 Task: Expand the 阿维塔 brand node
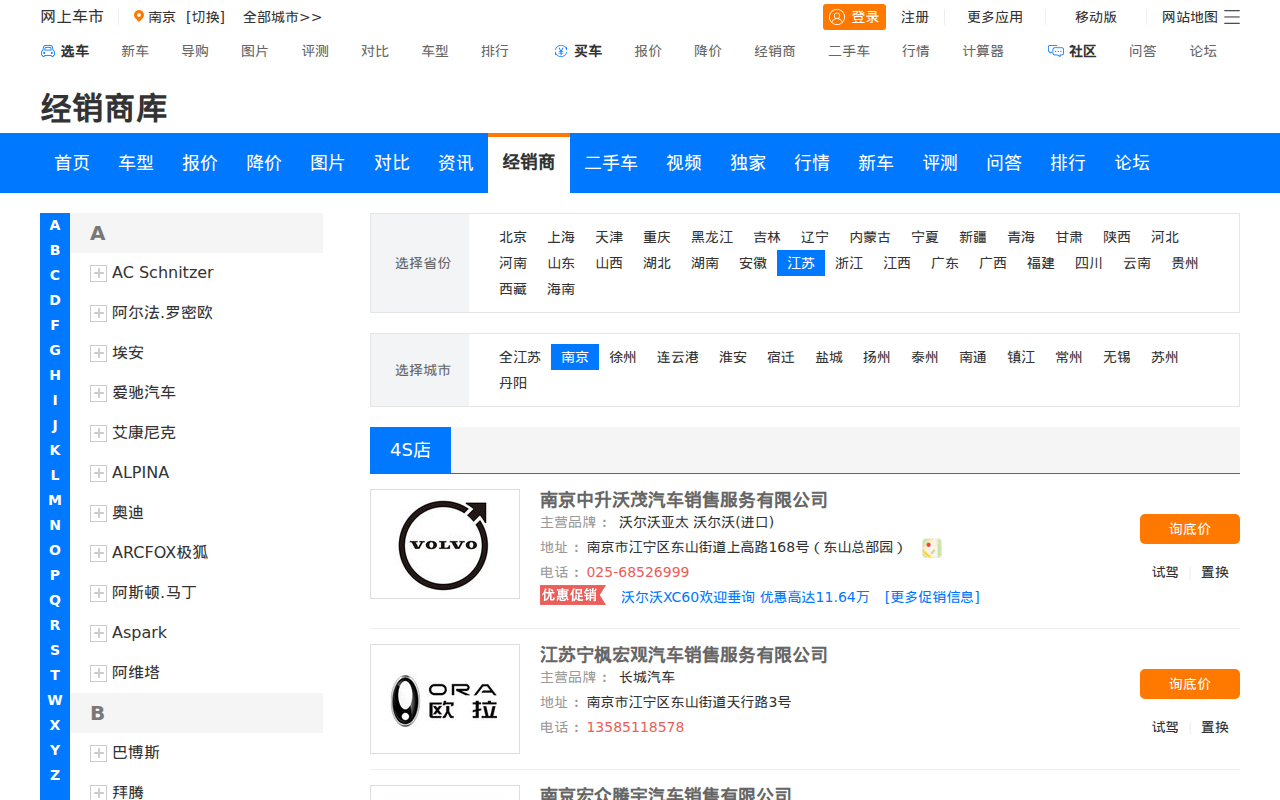98,673
